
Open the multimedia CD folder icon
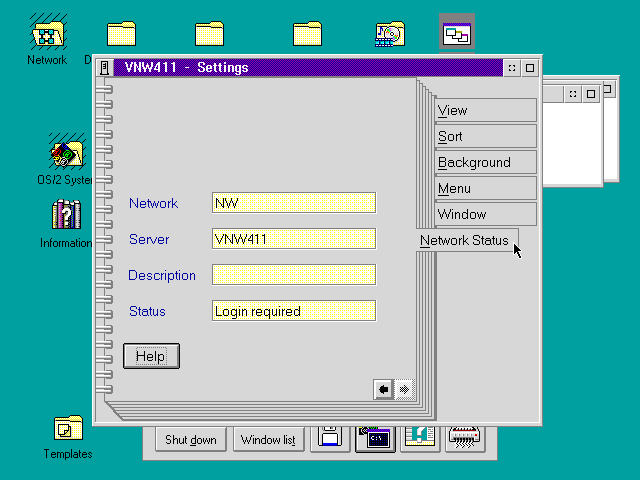point(390,34)
